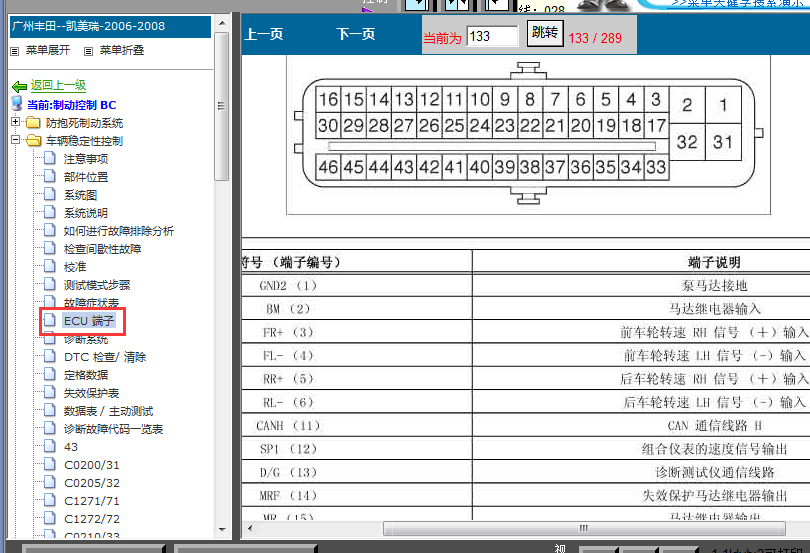
Task: Click page icon beside 注意事项
Action: point(50,158)
